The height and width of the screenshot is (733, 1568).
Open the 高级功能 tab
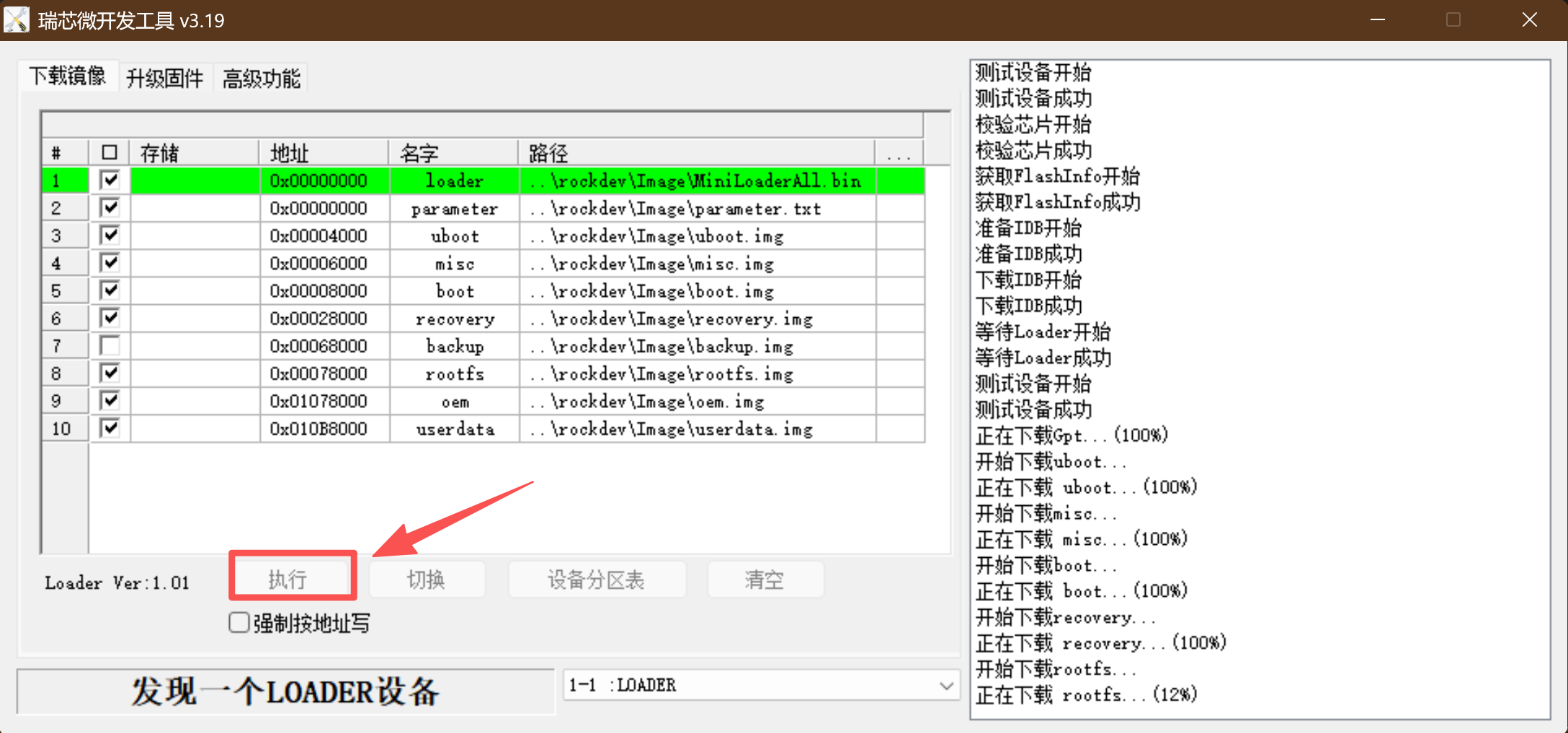tap(261, 78)
